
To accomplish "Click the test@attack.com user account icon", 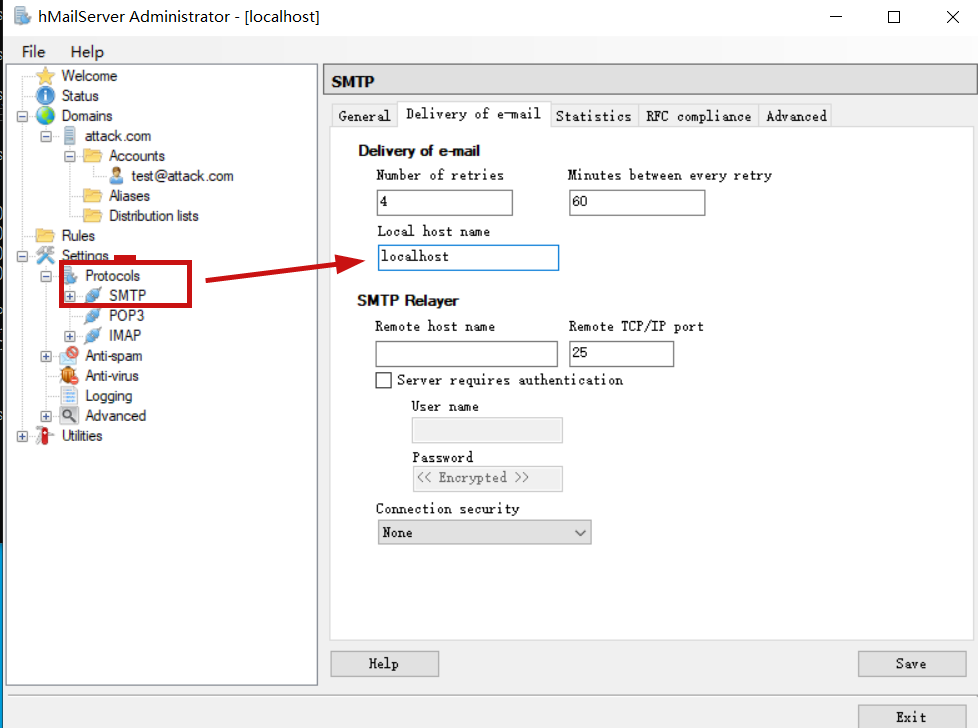I will 116,176.
